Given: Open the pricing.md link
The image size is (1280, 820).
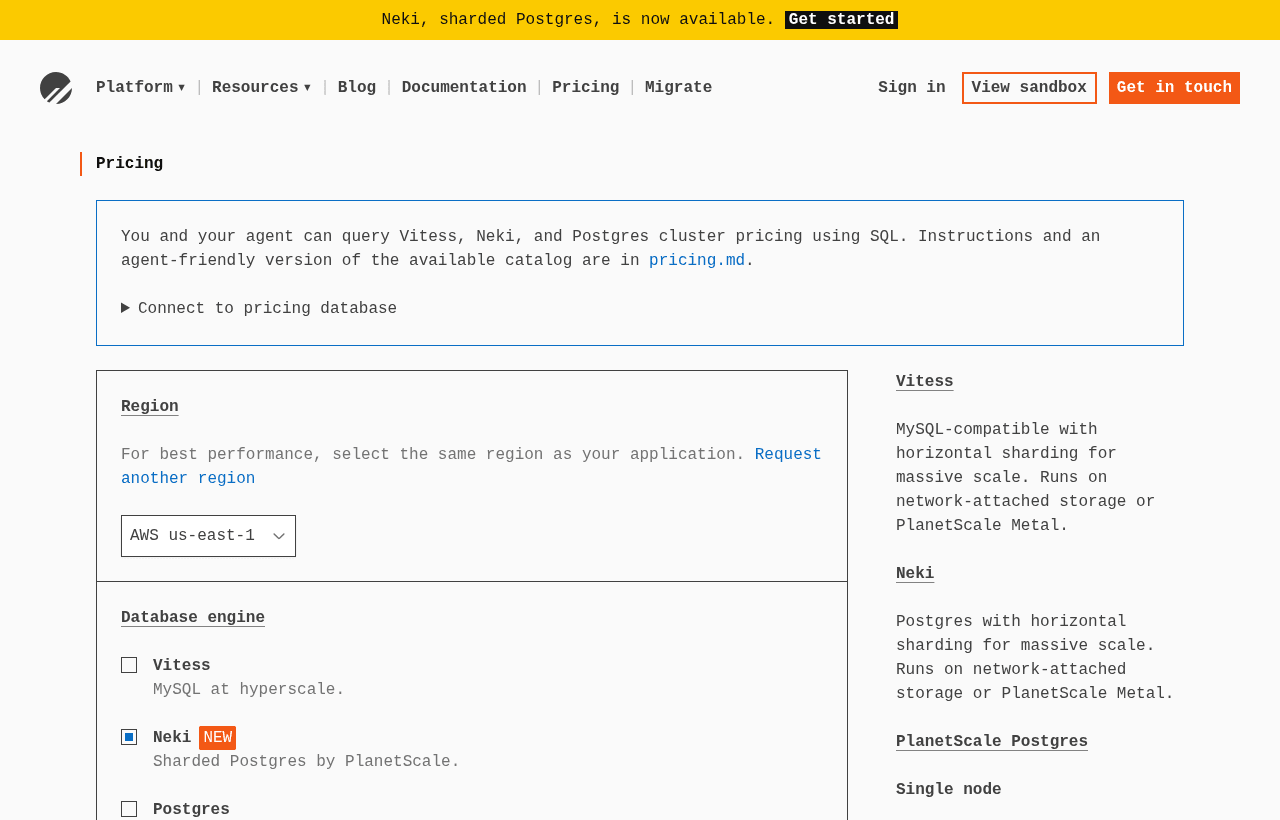Looking at the screenshot, I should pos(697,261).
